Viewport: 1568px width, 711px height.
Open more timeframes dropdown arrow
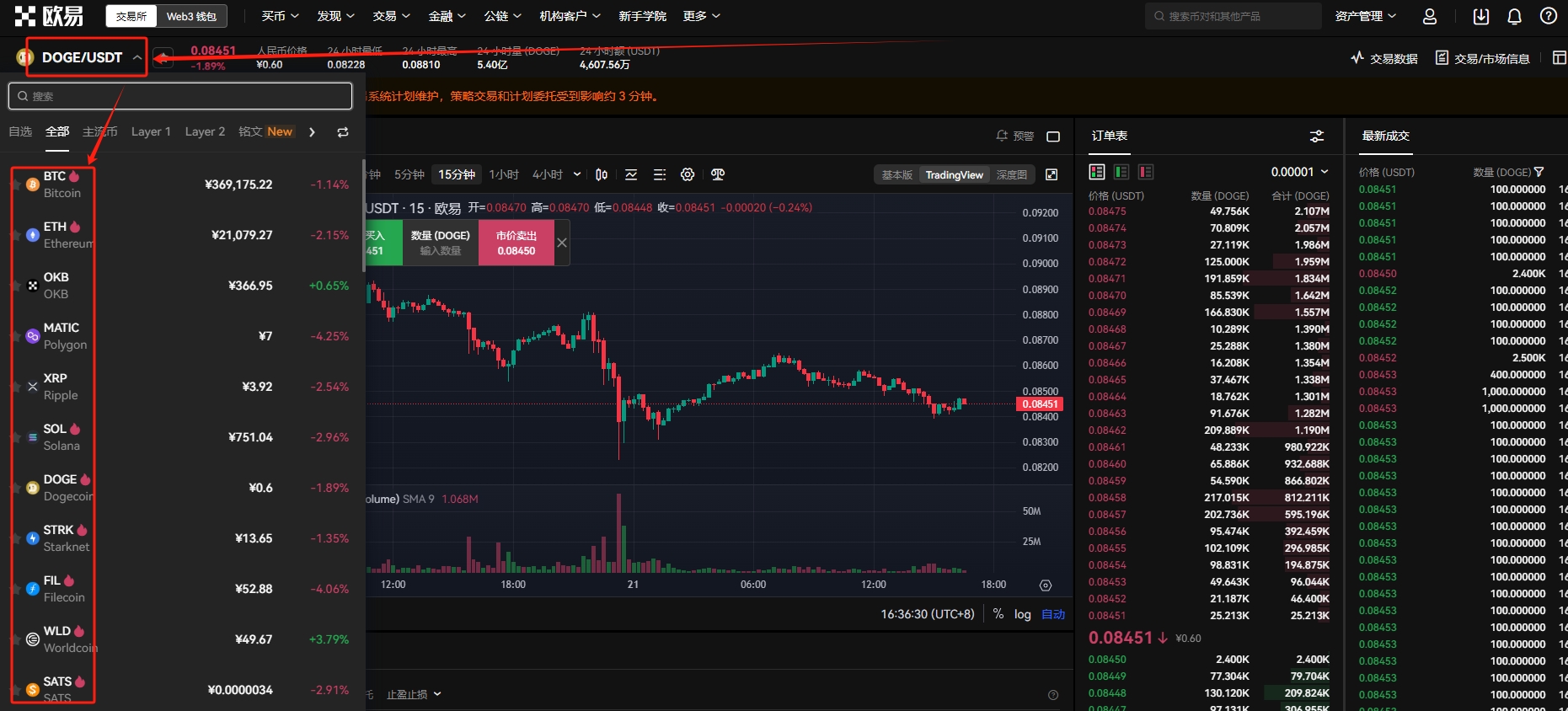pyautogui.click(x=577, y=174)
